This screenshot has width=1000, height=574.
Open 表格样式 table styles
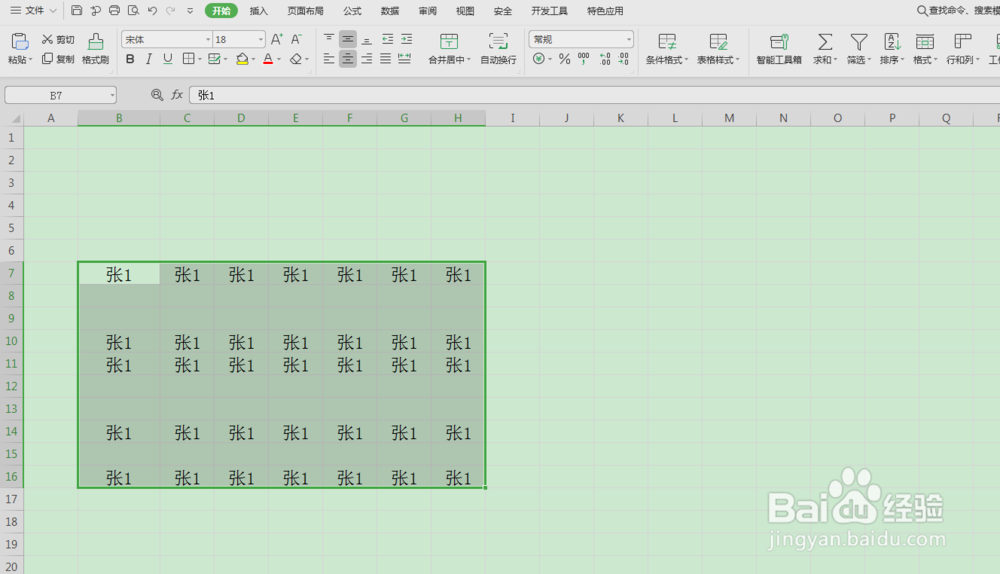point(717,48)
